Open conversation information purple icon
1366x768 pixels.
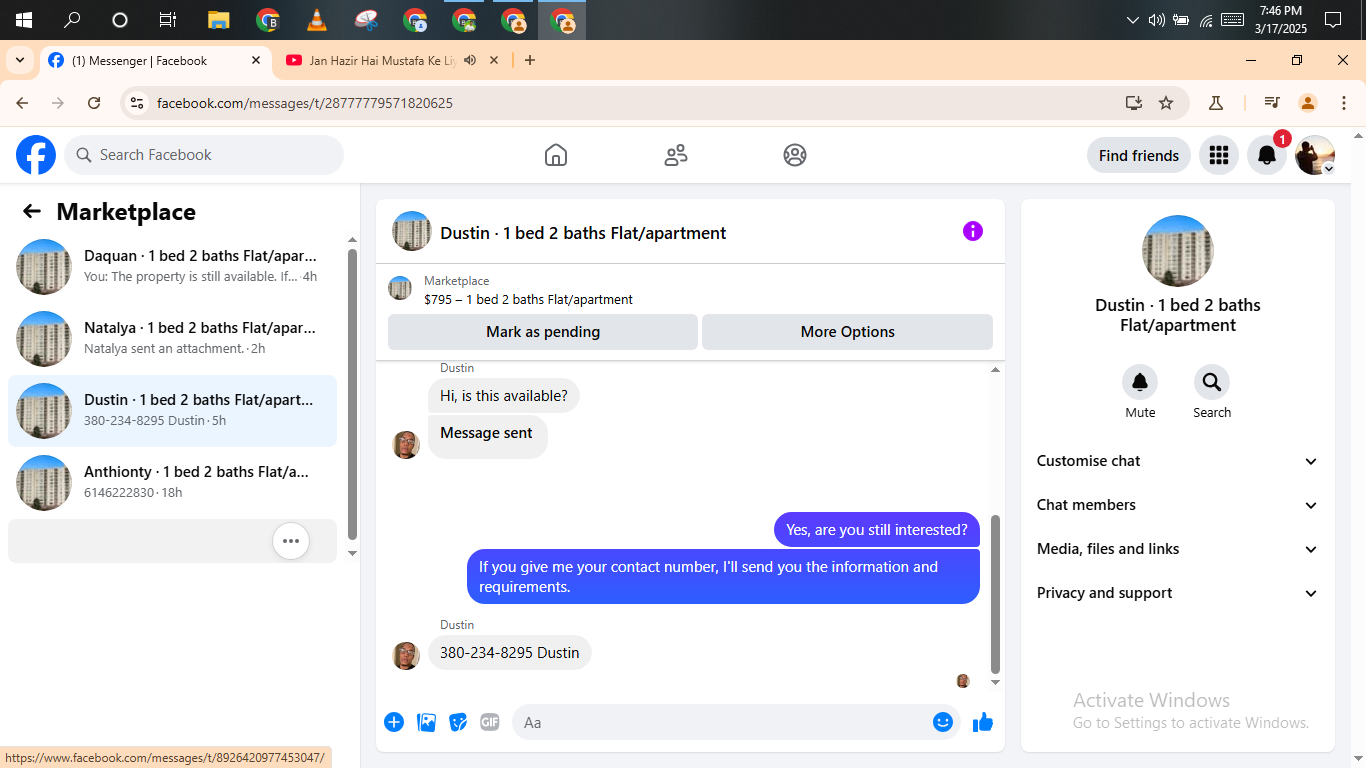tap(973, 231)
